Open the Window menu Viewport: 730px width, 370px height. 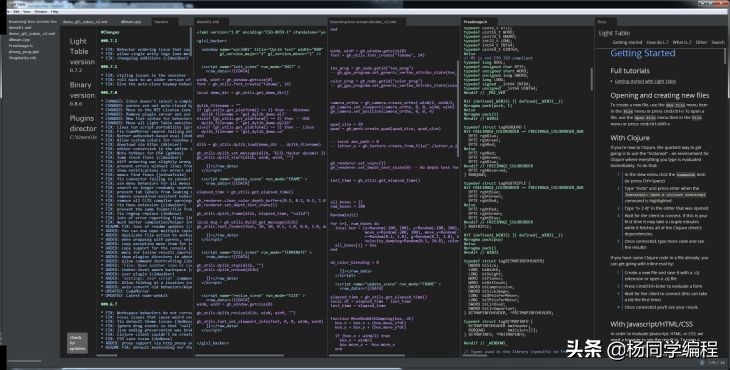click(41, 11)
